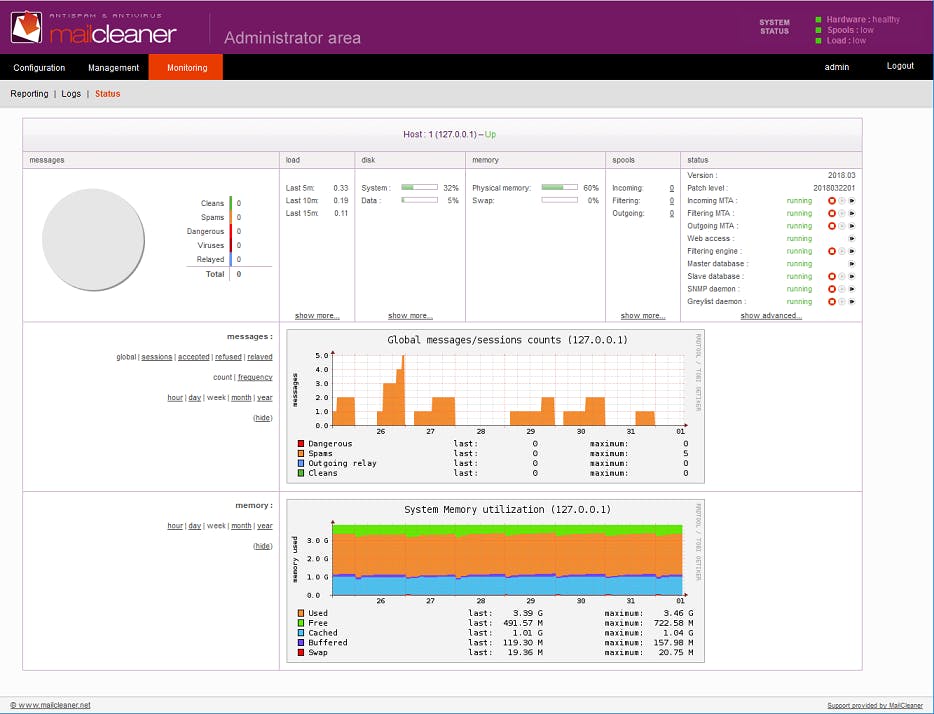The width and height of the screenshot is (934, 714).
Task: Click the Physical memory usage bar
Action: pos(559,188)
